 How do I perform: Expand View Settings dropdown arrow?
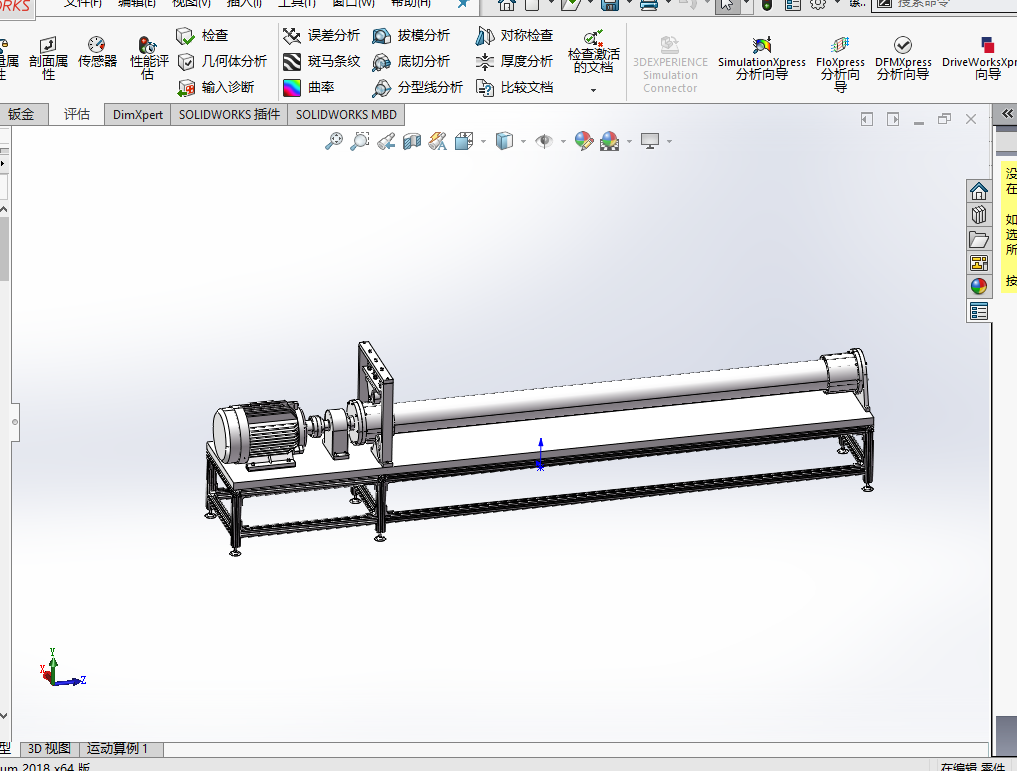pos(669,141)
